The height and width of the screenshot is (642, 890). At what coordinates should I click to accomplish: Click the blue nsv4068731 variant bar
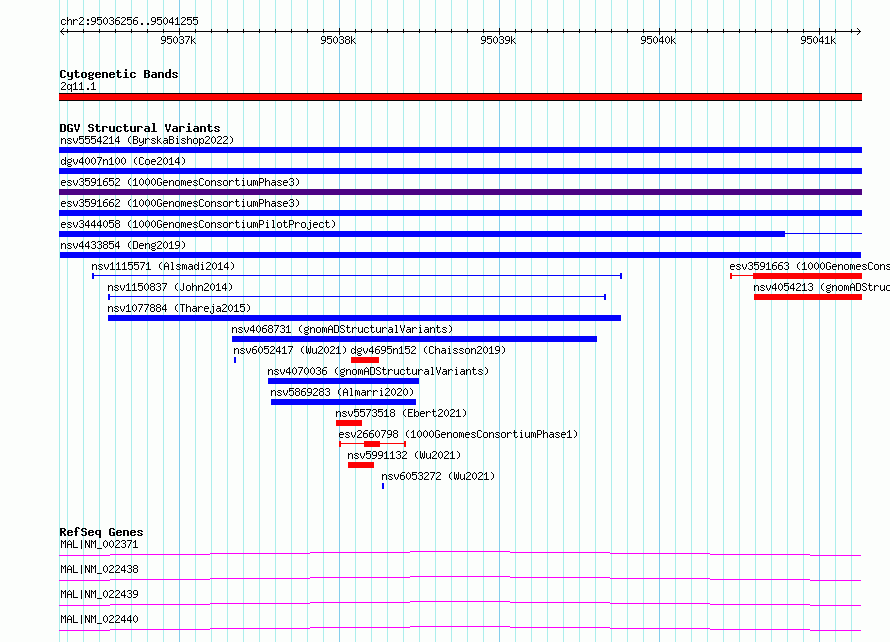coord(414,339)
